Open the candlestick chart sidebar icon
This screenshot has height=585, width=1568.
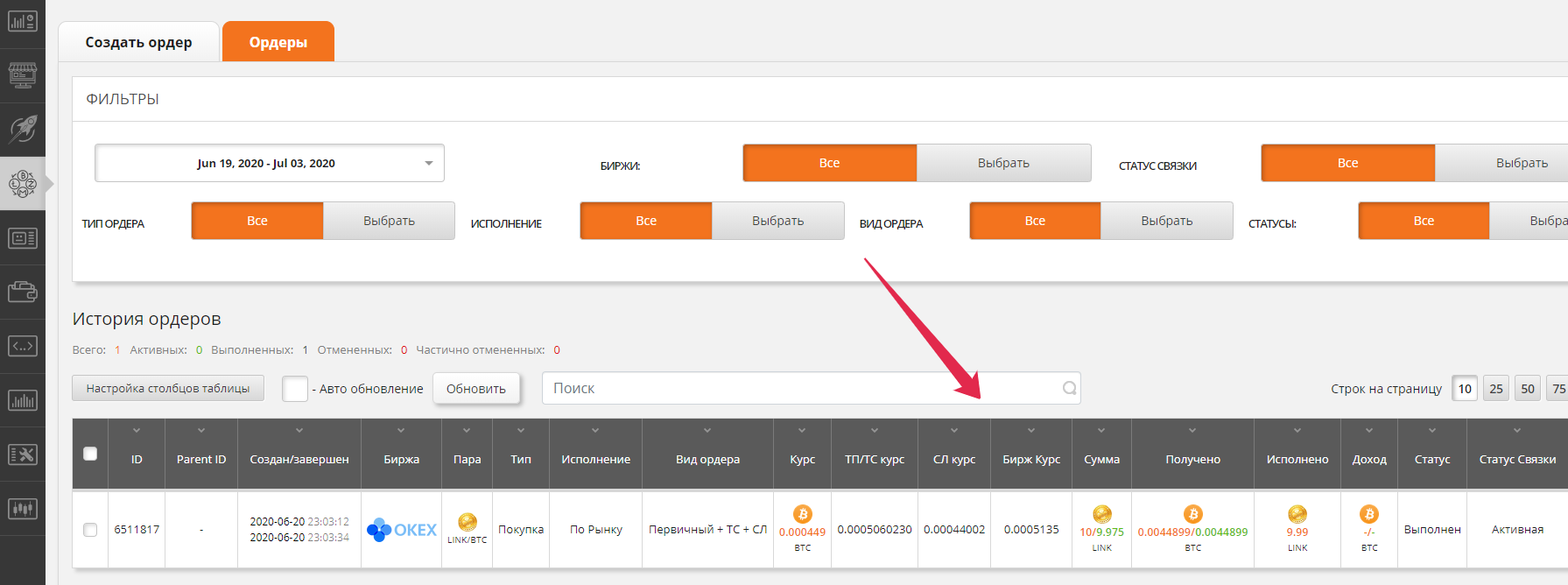coord(23,508)
